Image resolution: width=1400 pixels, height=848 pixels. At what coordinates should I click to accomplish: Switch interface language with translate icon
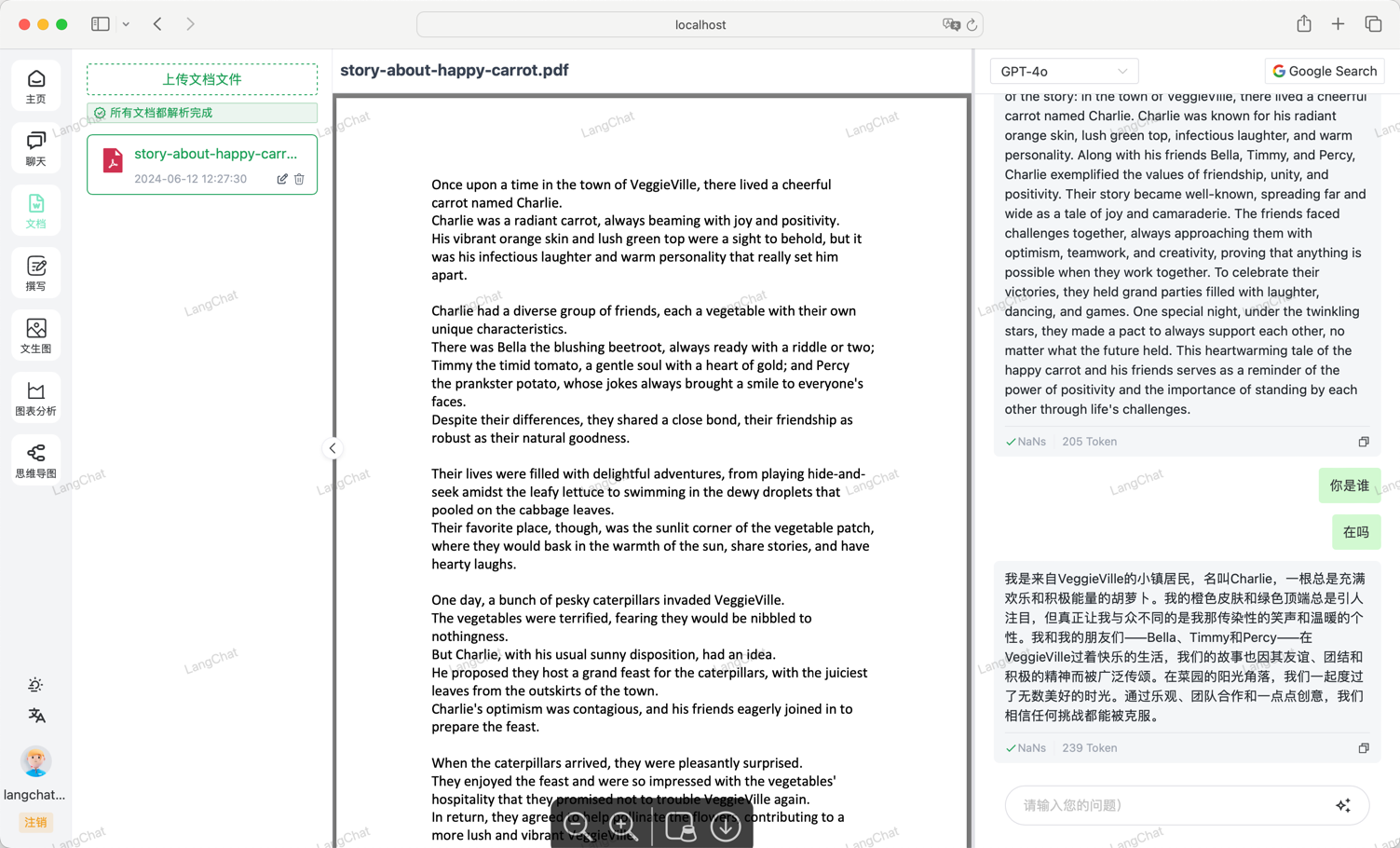[x=36, y=716]
